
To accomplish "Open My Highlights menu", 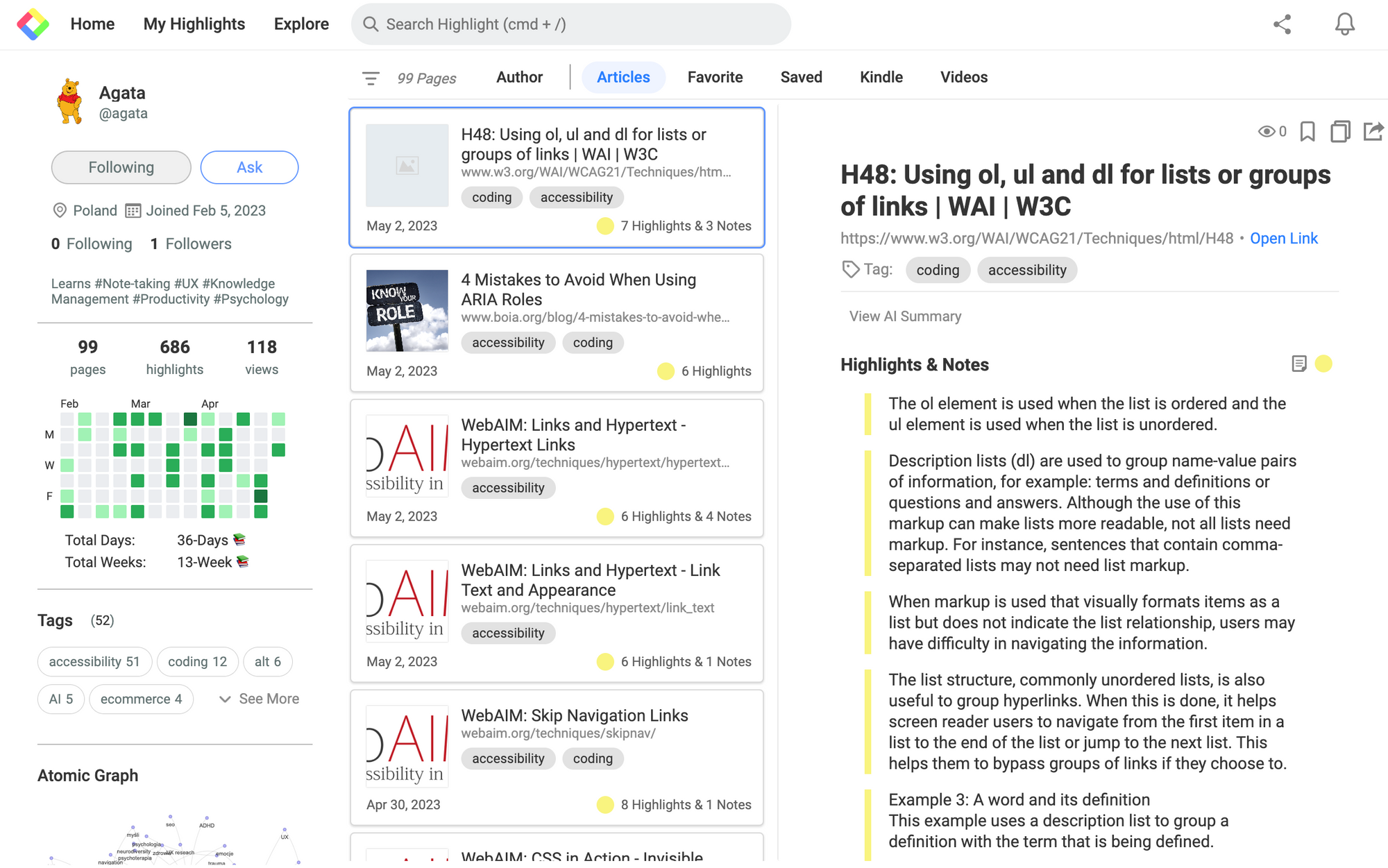I will pyautogui.click(x=194, y=24).
